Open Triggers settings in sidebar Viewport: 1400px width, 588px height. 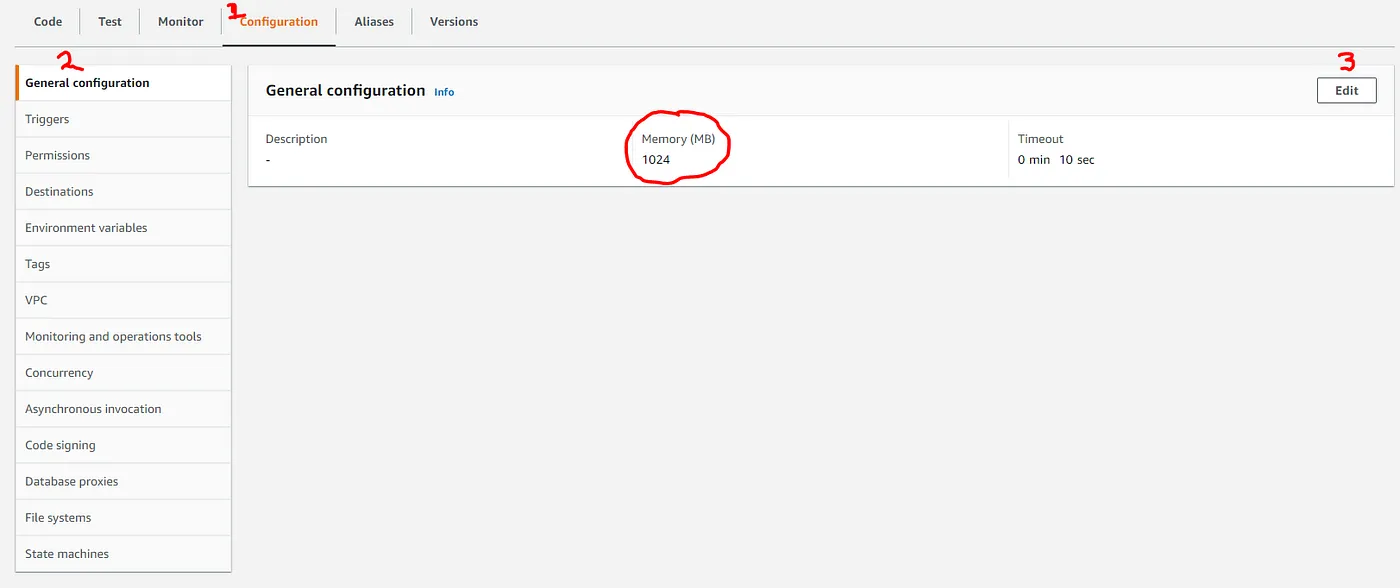click(47, 119)
